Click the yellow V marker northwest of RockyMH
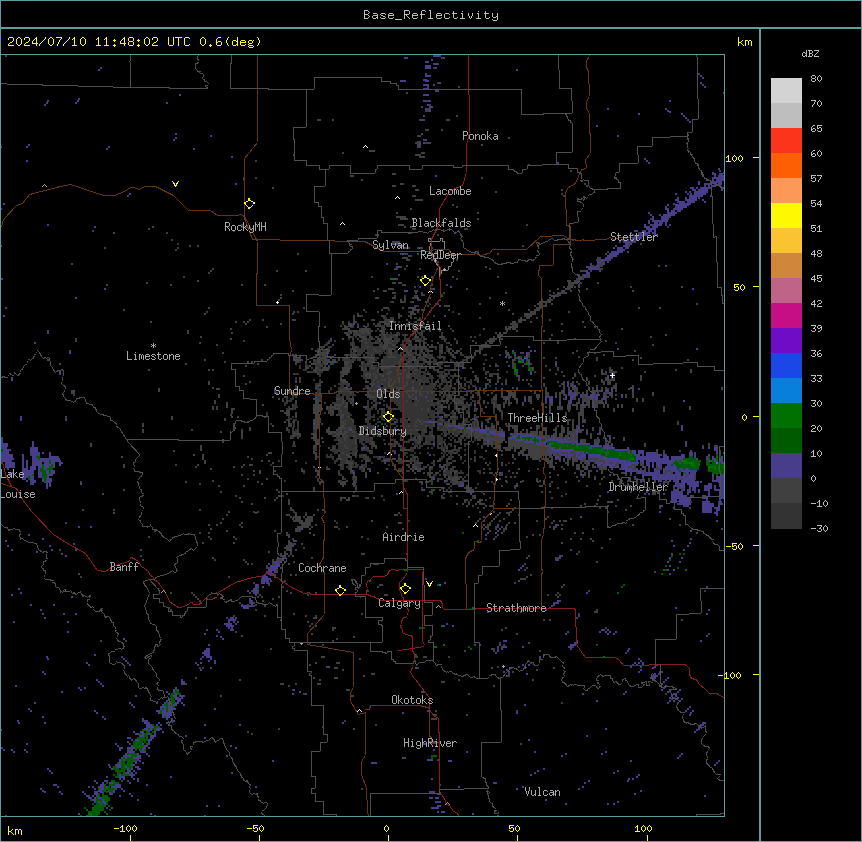 pyautogui.click(x=175, y=184)
